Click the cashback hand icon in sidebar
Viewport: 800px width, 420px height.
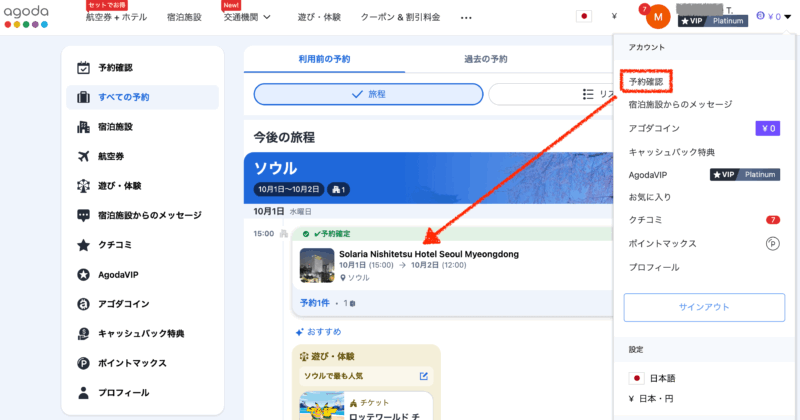pos(83,334)
